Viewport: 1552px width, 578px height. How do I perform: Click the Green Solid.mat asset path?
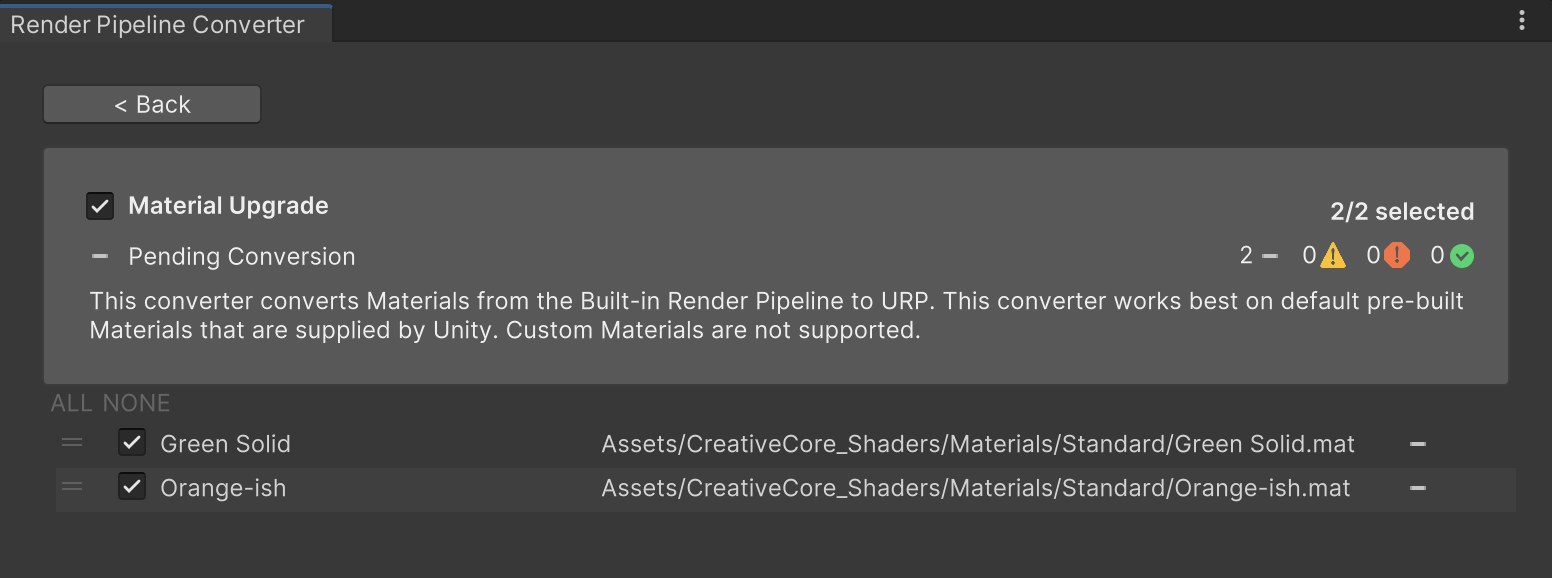(977, 444)
